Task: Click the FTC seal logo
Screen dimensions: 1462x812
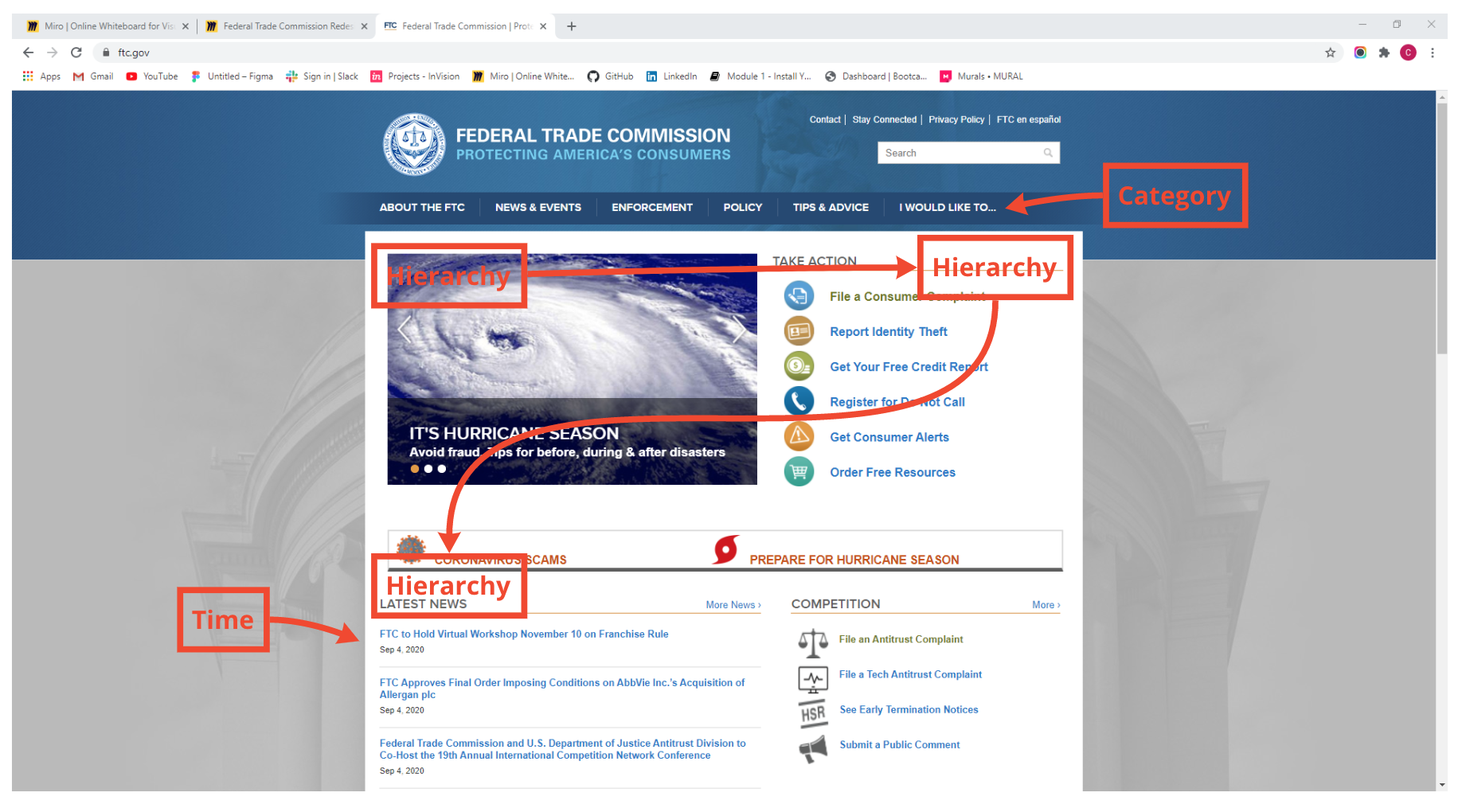Action: (x=413, y=144)
